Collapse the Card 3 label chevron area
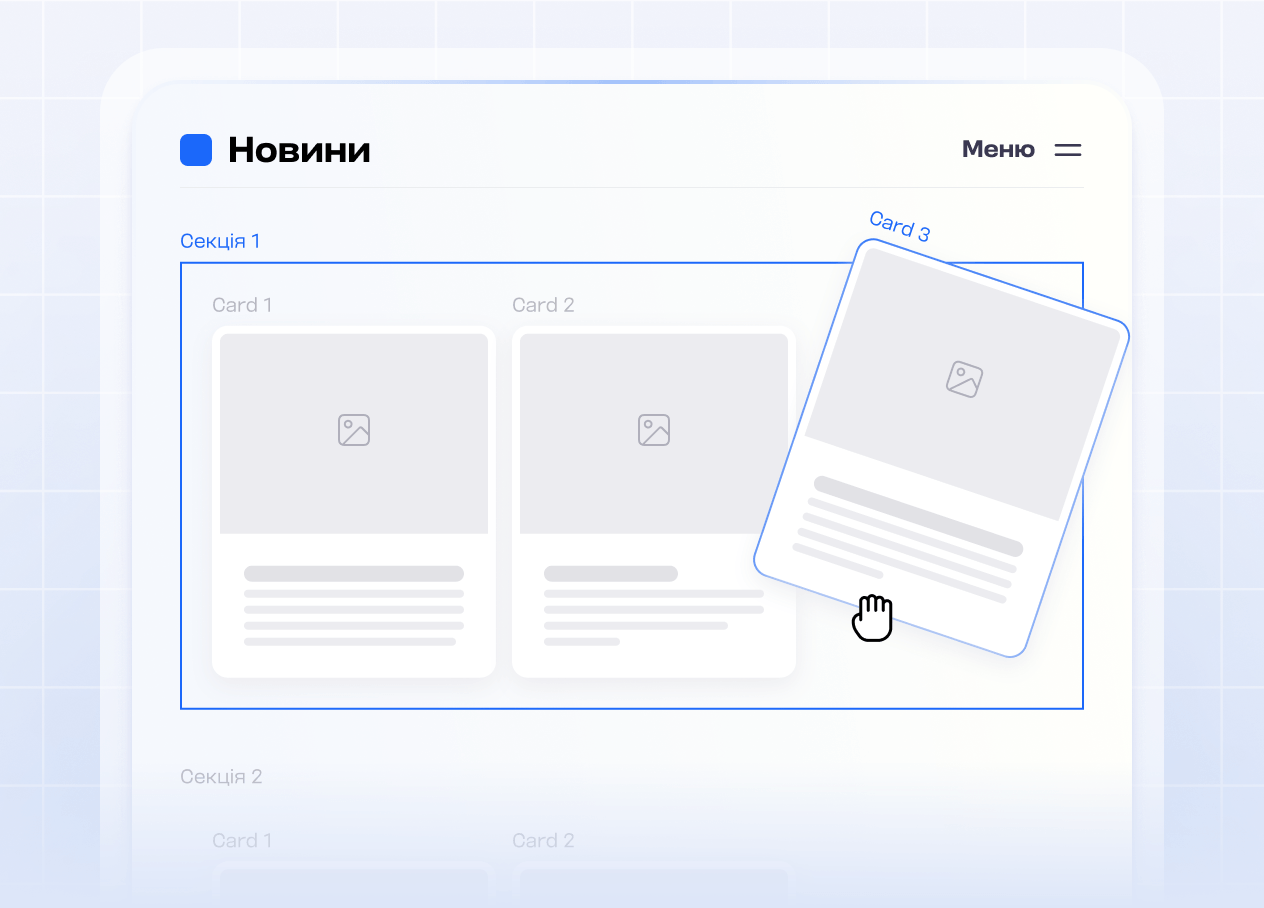 tap(898, 229)
